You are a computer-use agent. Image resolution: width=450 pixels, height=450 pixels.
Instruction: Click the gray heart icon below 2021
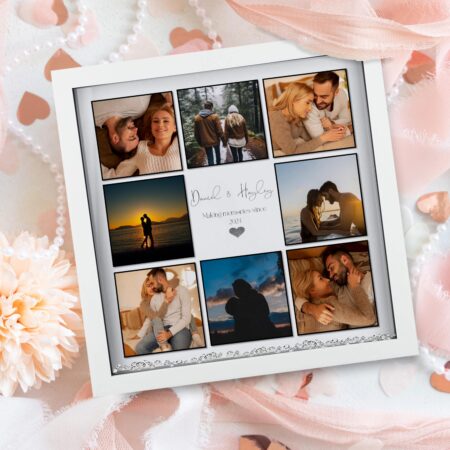tap(237, 231)
